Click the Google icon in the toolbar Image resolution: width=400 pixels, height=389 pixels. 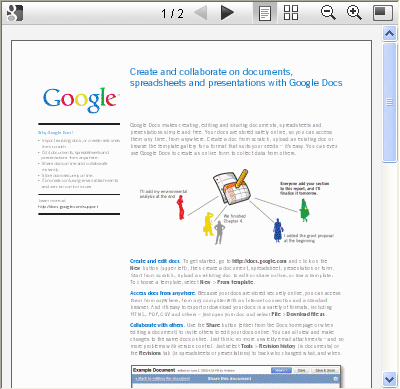tap(15, 13)
